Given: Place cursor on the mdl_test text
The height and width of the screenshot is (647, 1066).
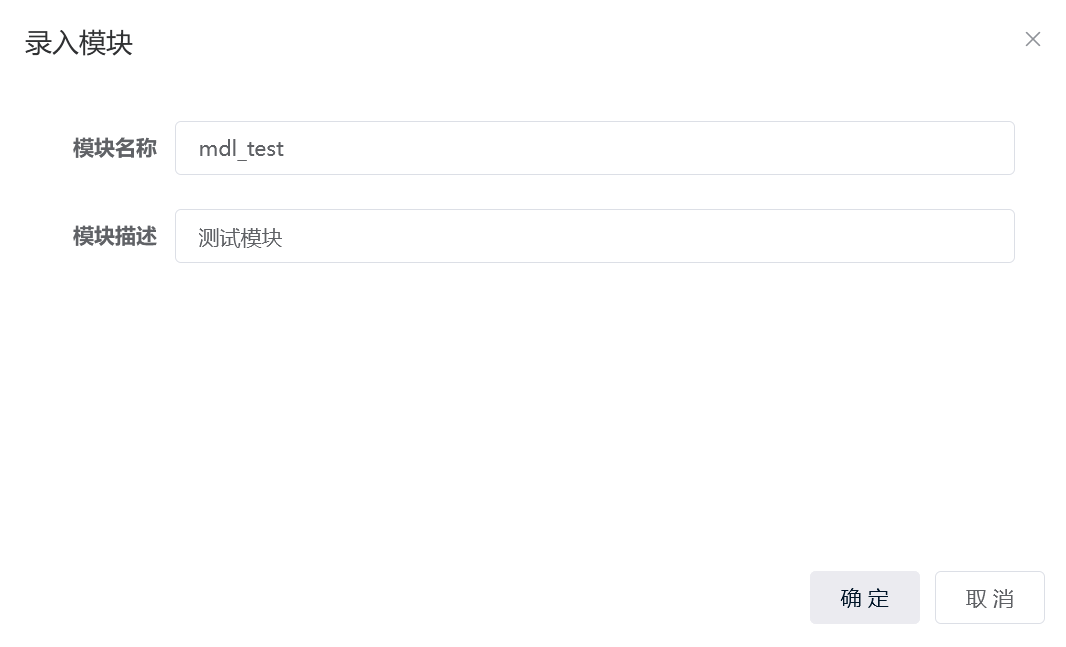Looking at the screenshot, I should click(x=241, y=149).
